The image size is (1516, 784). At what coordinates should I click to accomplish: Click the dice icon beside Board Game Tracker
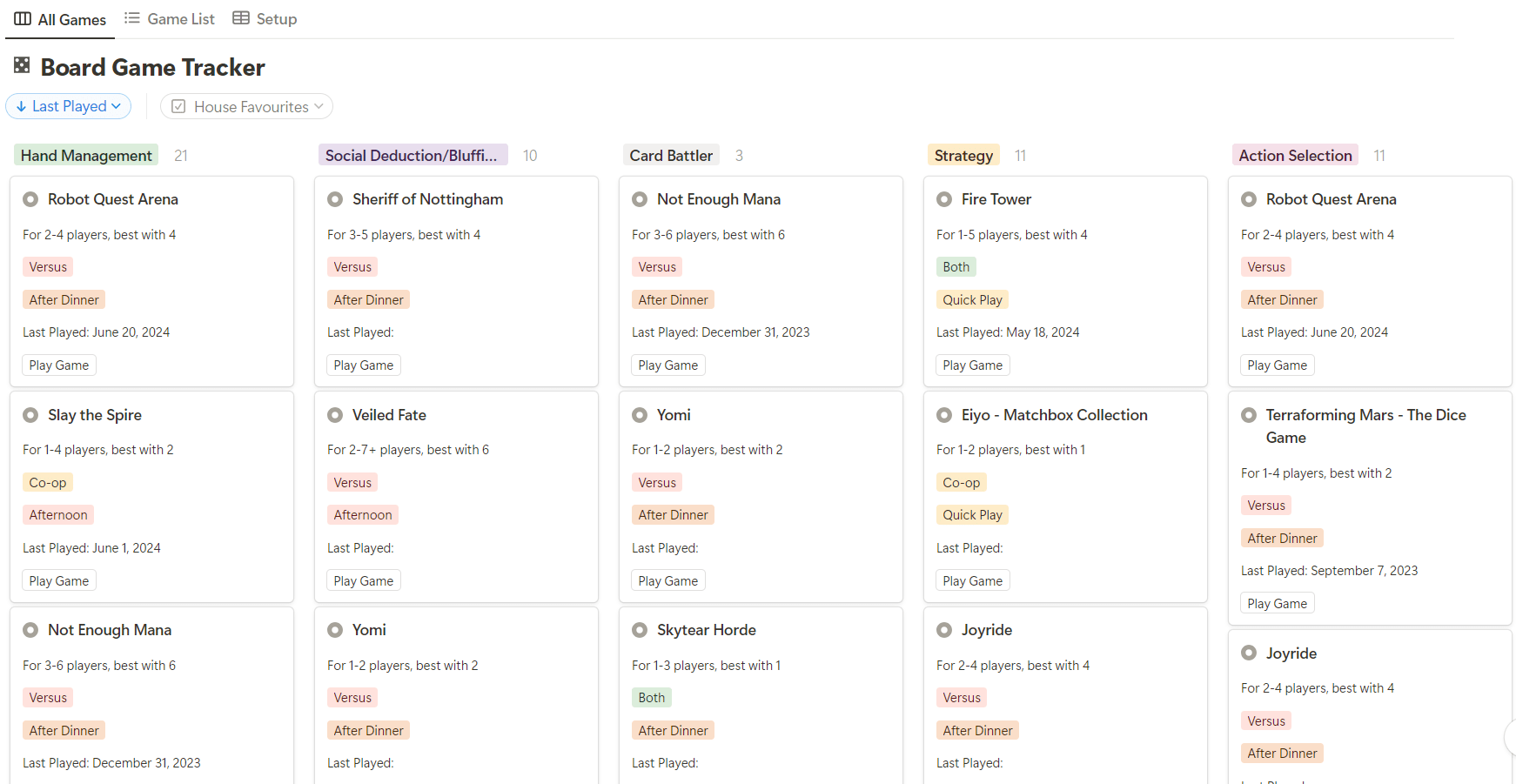click(22, 65)
